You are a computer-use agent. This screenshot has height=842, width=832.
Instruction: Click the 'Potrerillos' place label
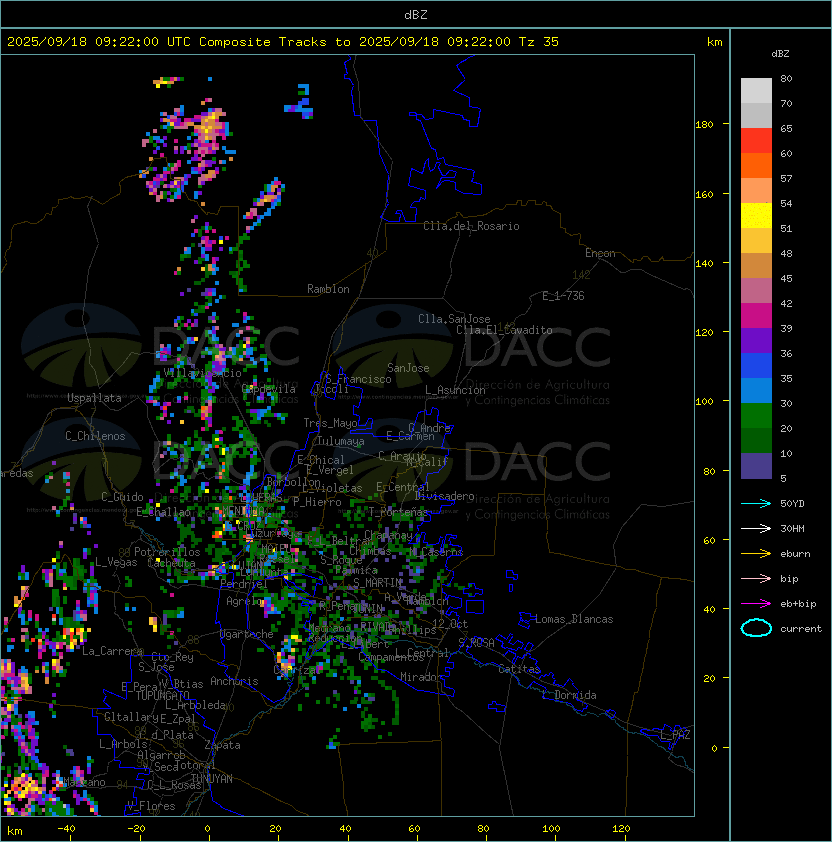pyautogui.click(x=167, y=552)
